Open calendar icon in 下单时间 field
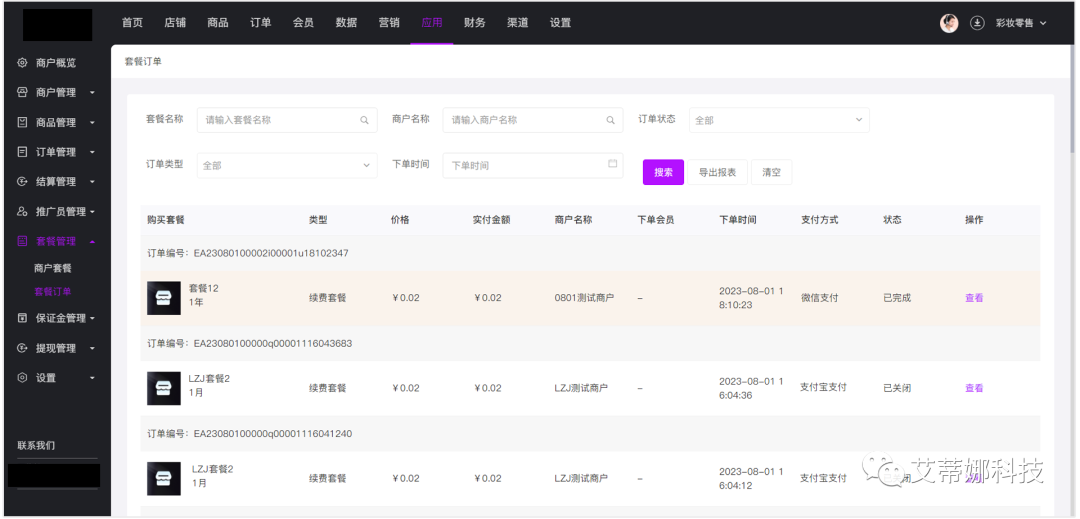The height and width of the screenshot is (519, 1080). coord(612,164)
